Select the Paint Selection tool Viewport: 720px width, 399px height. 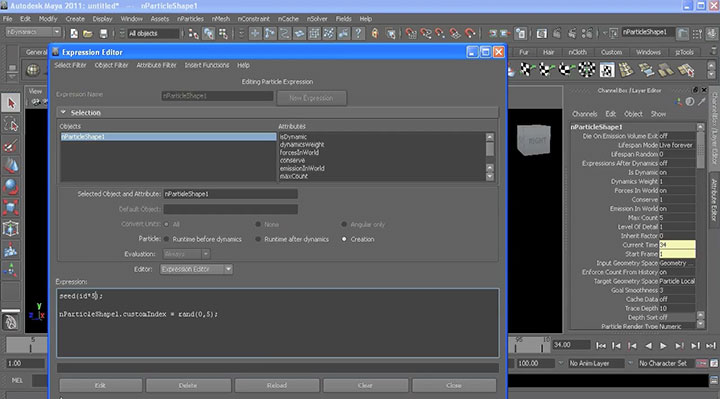(11, 145)
